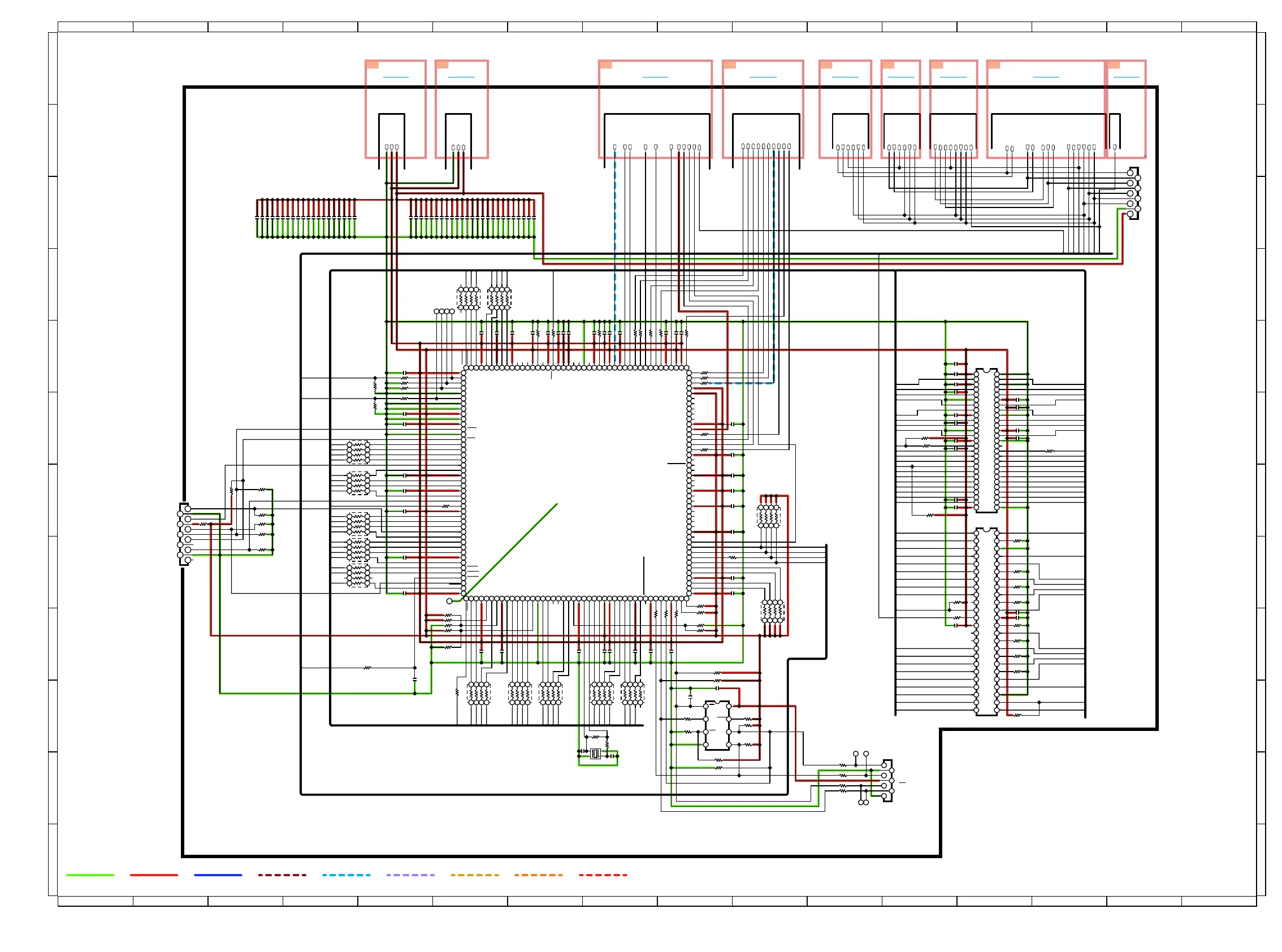Screen dimensions: 1282x952
Task: Click the six-pin connector on the left board edge
Action: pos(184,534)
